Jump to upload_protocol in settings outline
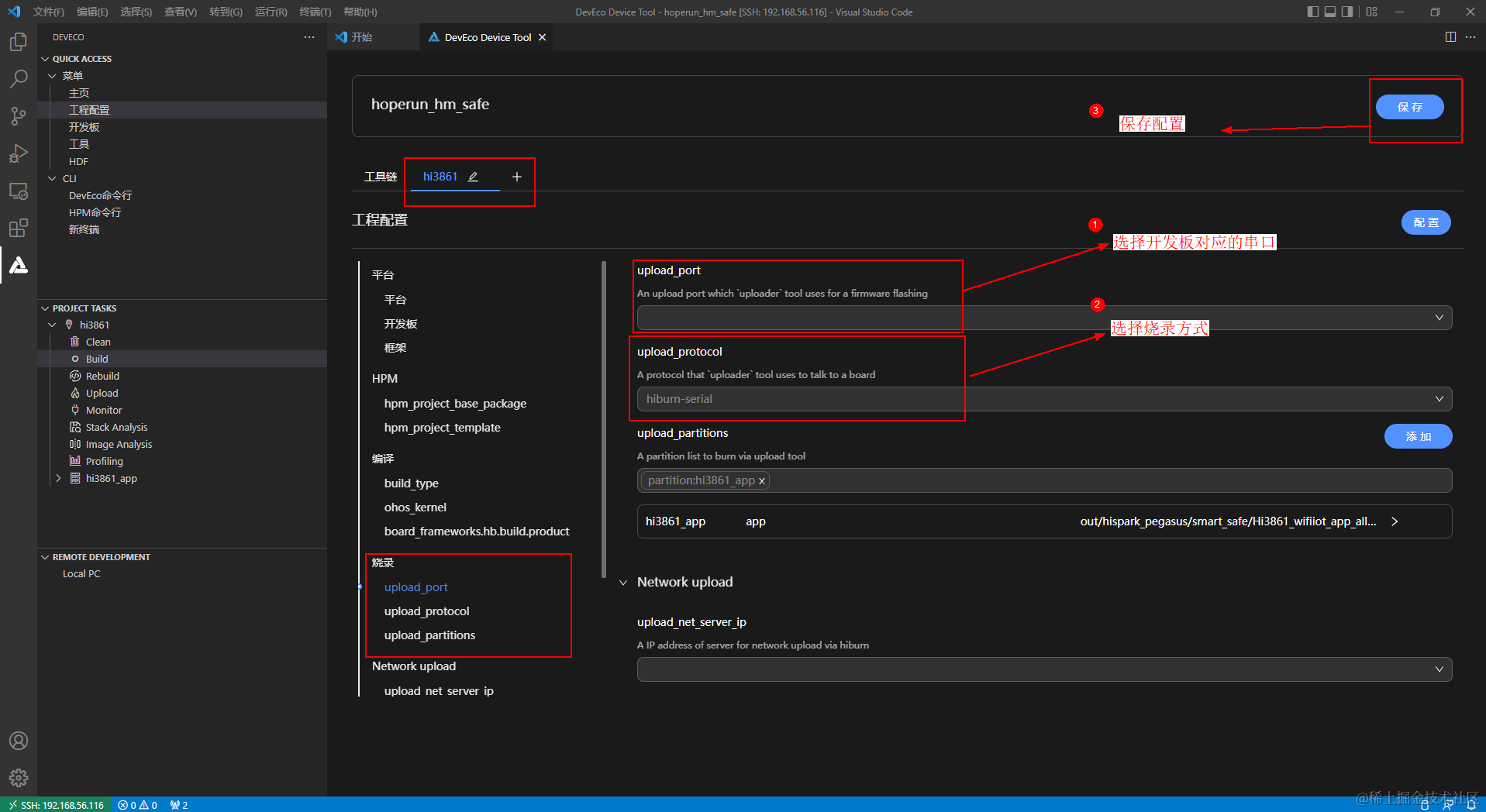The image size is (1486, 812). 427,611
